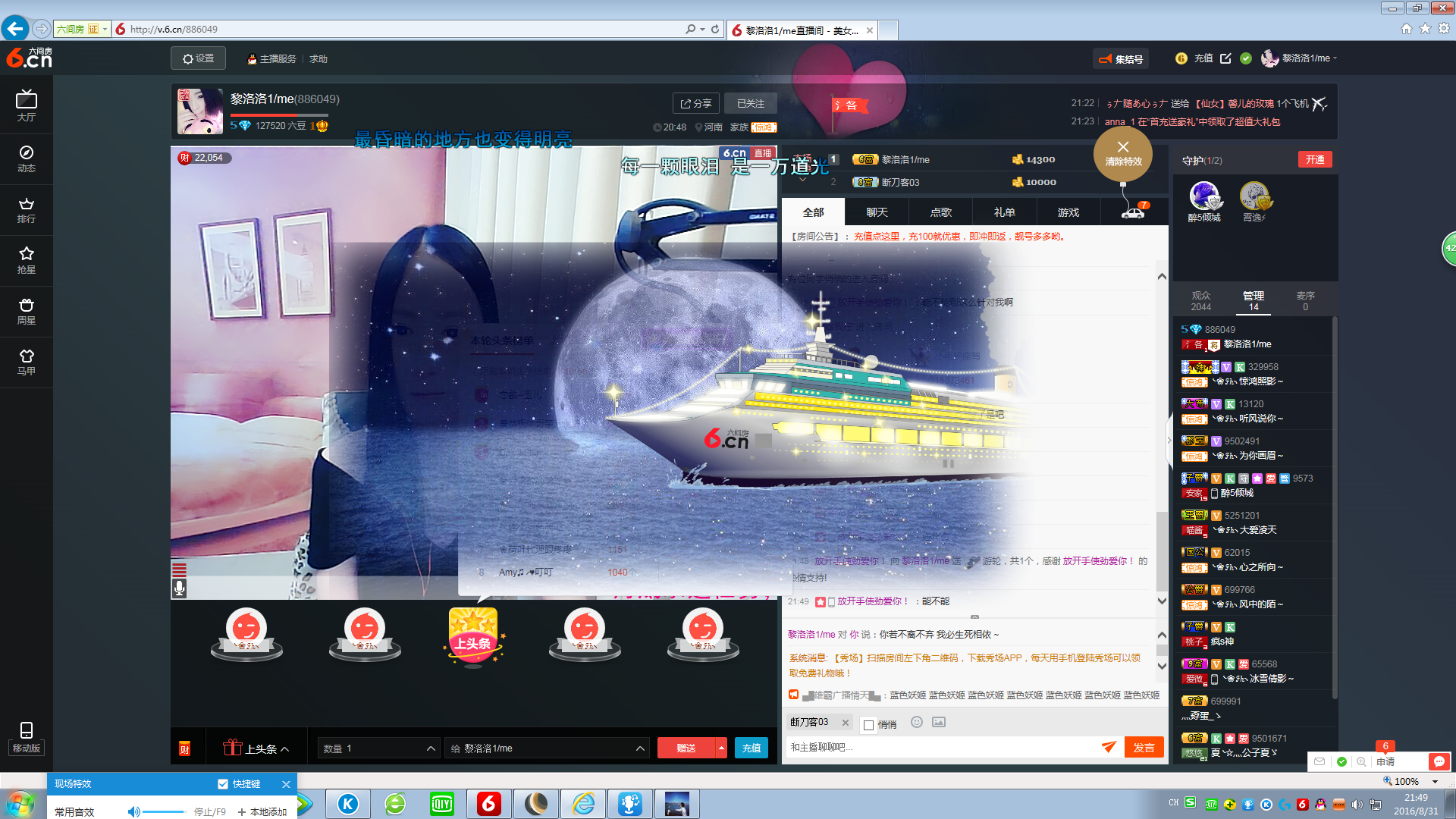Viewport: 1456px width, 819px height.
Task: Click the 分享 share button
Action: pos(695,104)
